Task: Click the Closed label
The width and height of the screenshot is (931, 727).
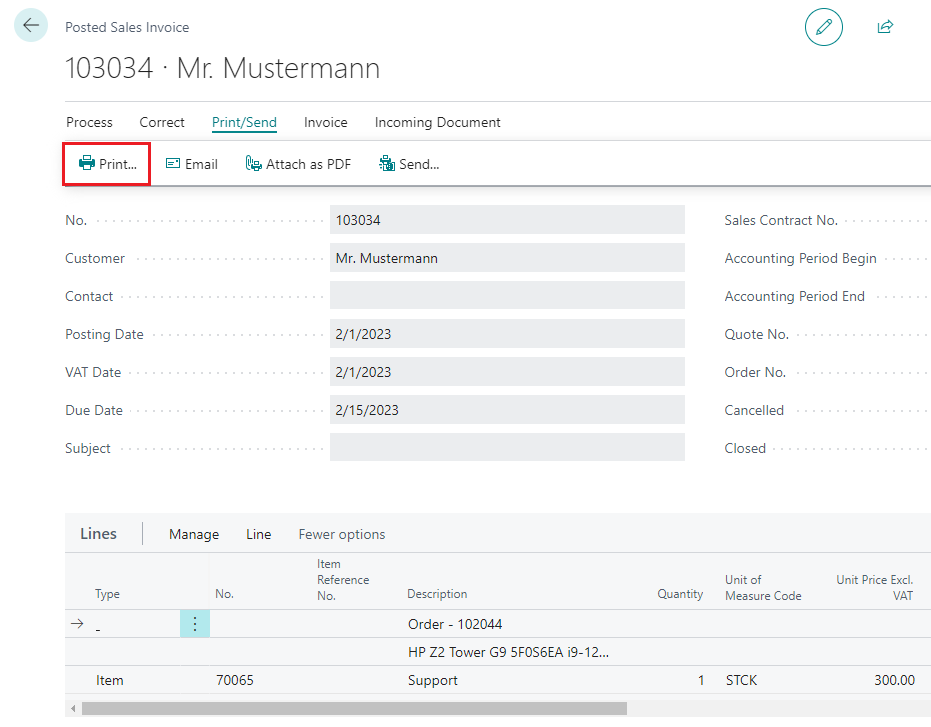Action: 745,448
